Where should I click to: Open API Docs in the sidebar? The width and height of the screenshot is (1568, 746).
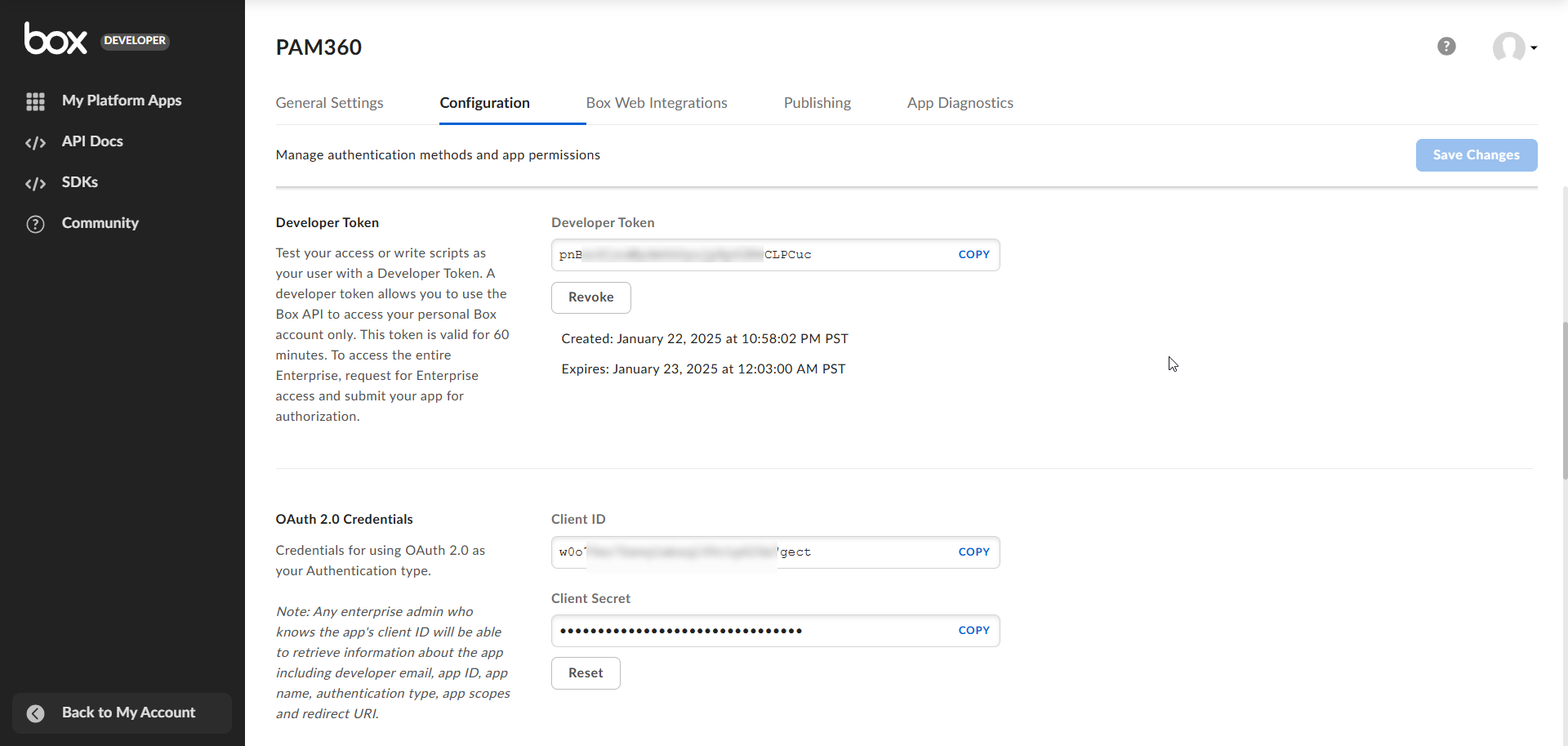click(91, 141)
